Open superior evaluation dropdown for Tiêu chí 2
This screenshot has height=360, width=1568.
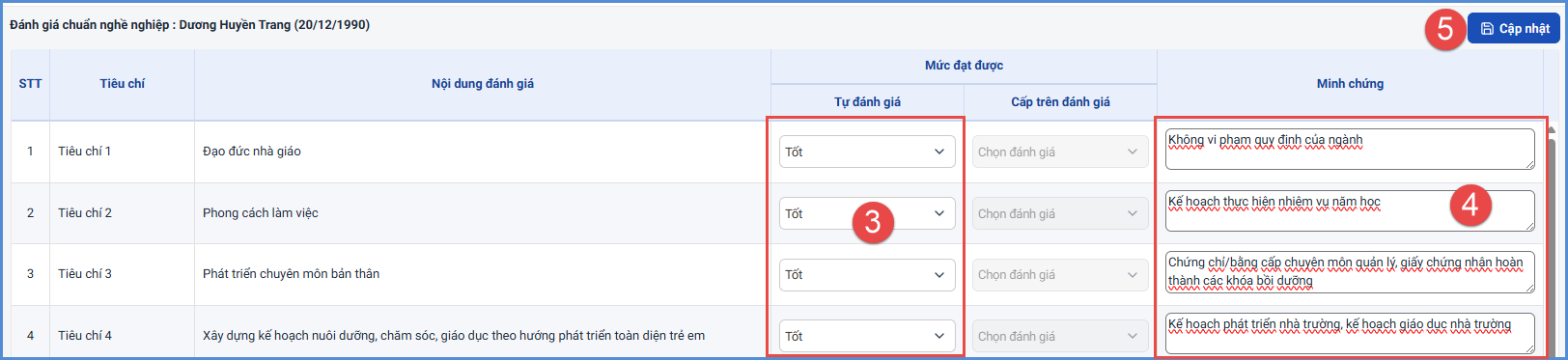pyautogui.click(x=1060, y=213)
